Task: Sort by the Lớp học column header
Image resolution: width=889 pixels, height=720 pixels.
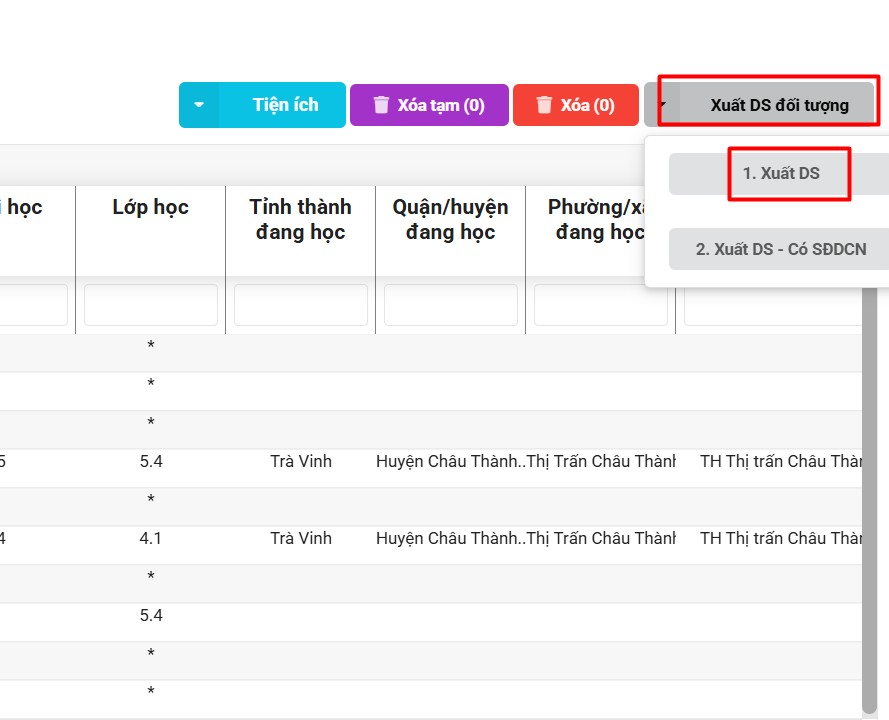Action: (x=150, y=207)
